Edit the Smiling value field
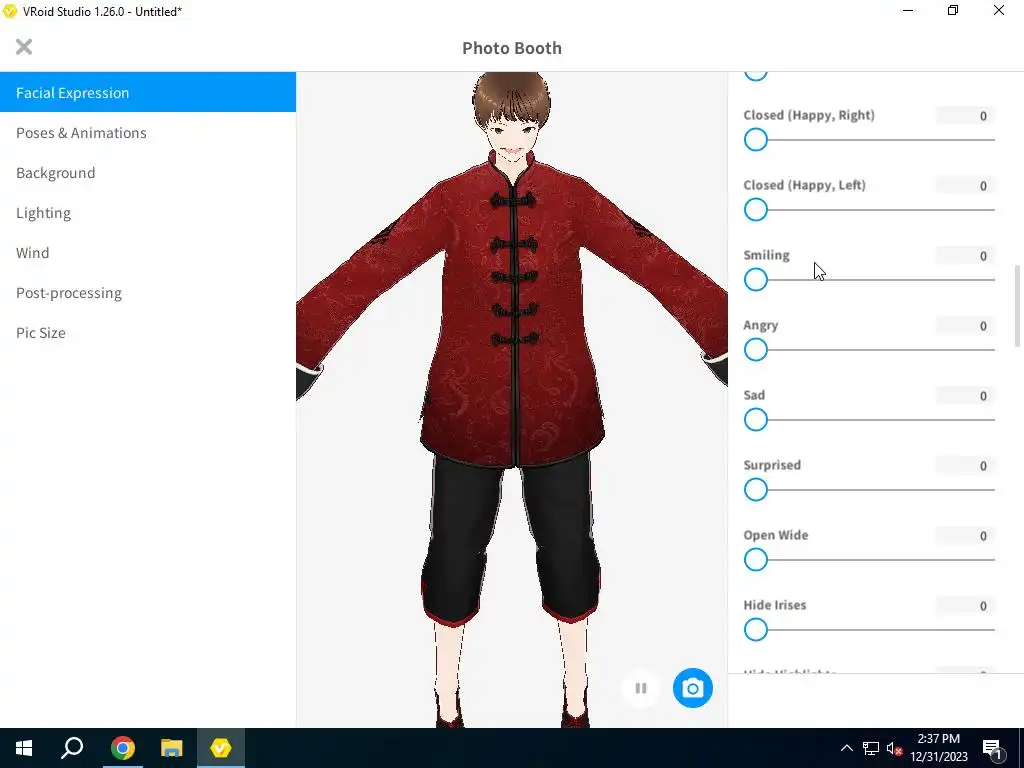 pos(965,255)
